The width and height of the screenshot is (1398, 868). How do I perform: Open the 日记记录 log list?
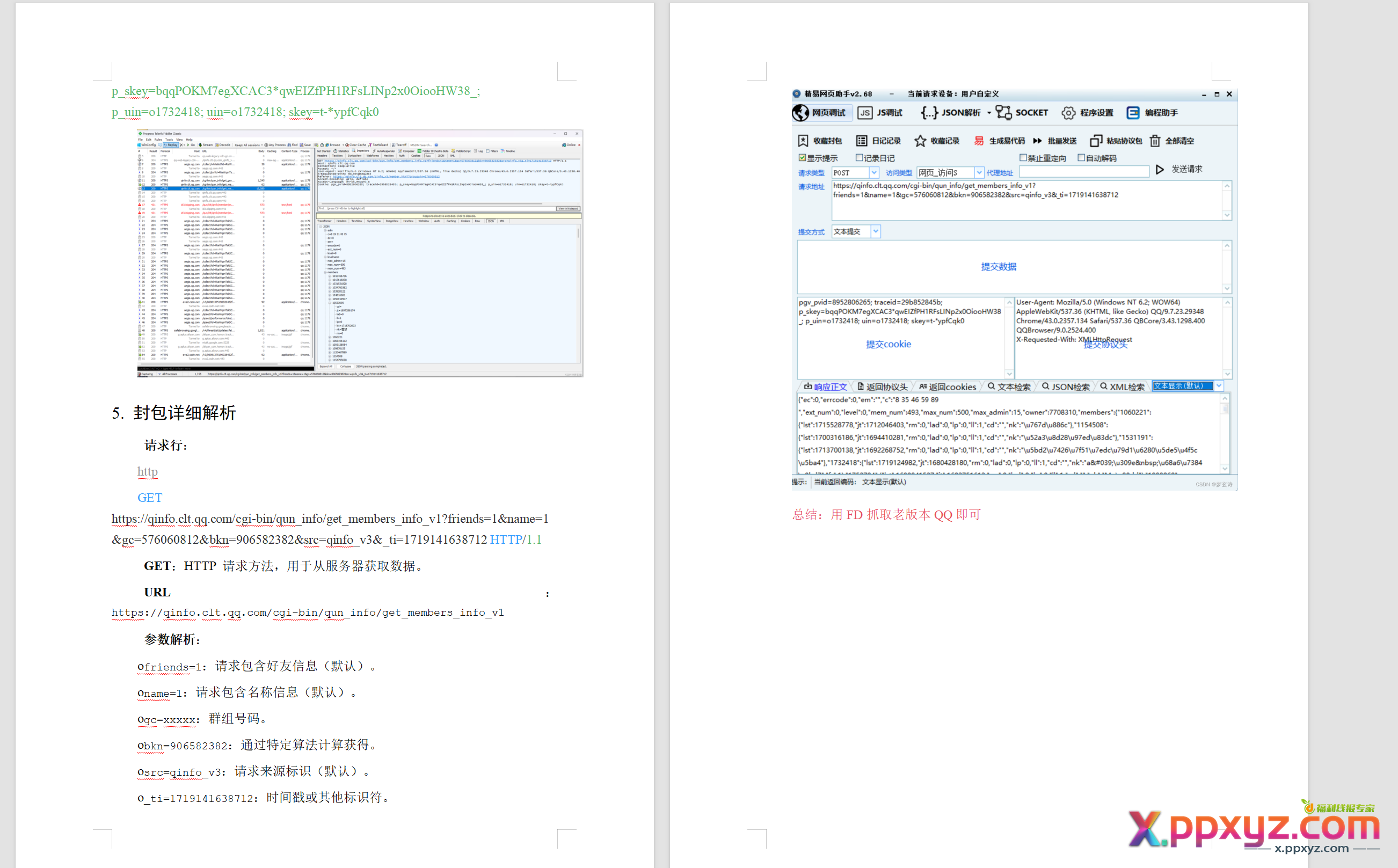coord(878,141)
